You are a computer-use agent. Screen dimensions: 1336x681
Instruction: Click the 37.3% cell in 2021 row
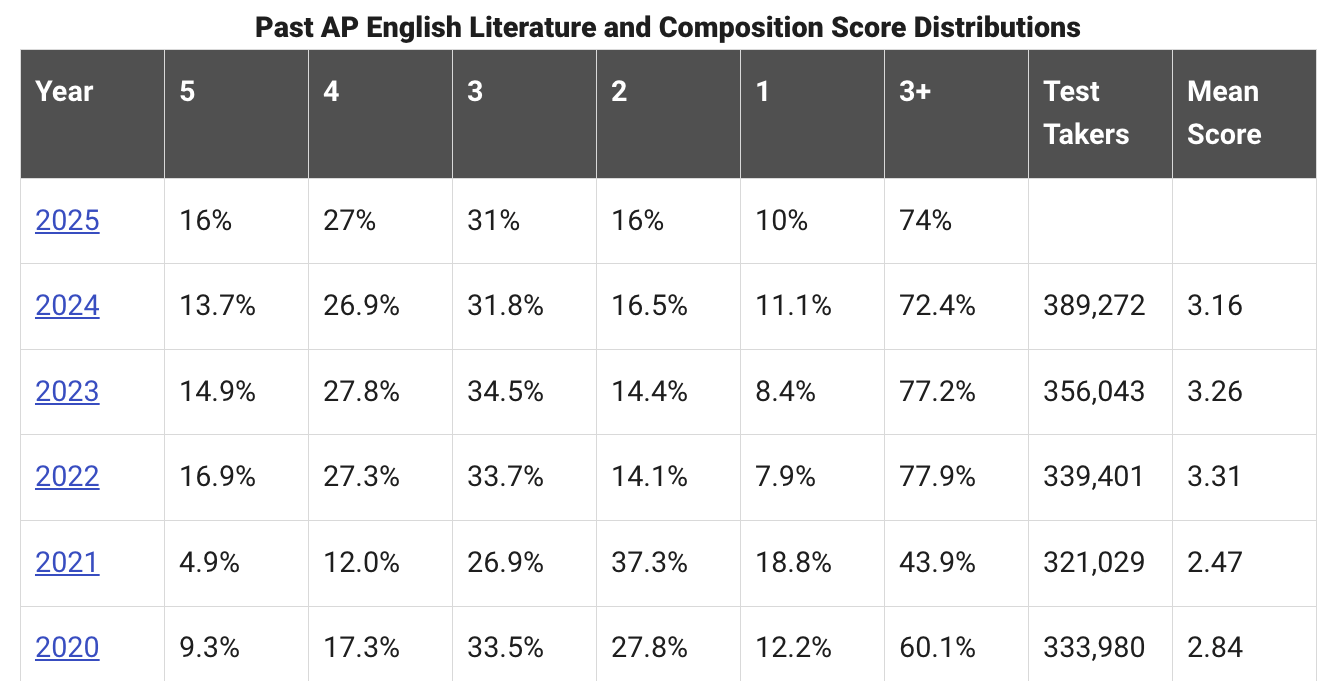[649, 562]
